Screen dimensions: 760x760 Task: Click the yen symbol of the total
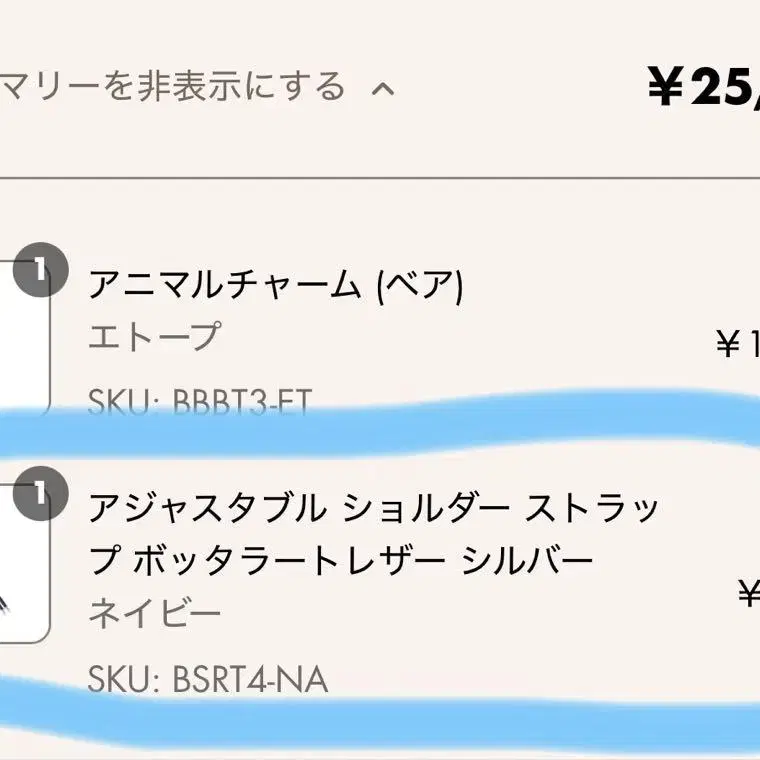[x=666, y=87]
